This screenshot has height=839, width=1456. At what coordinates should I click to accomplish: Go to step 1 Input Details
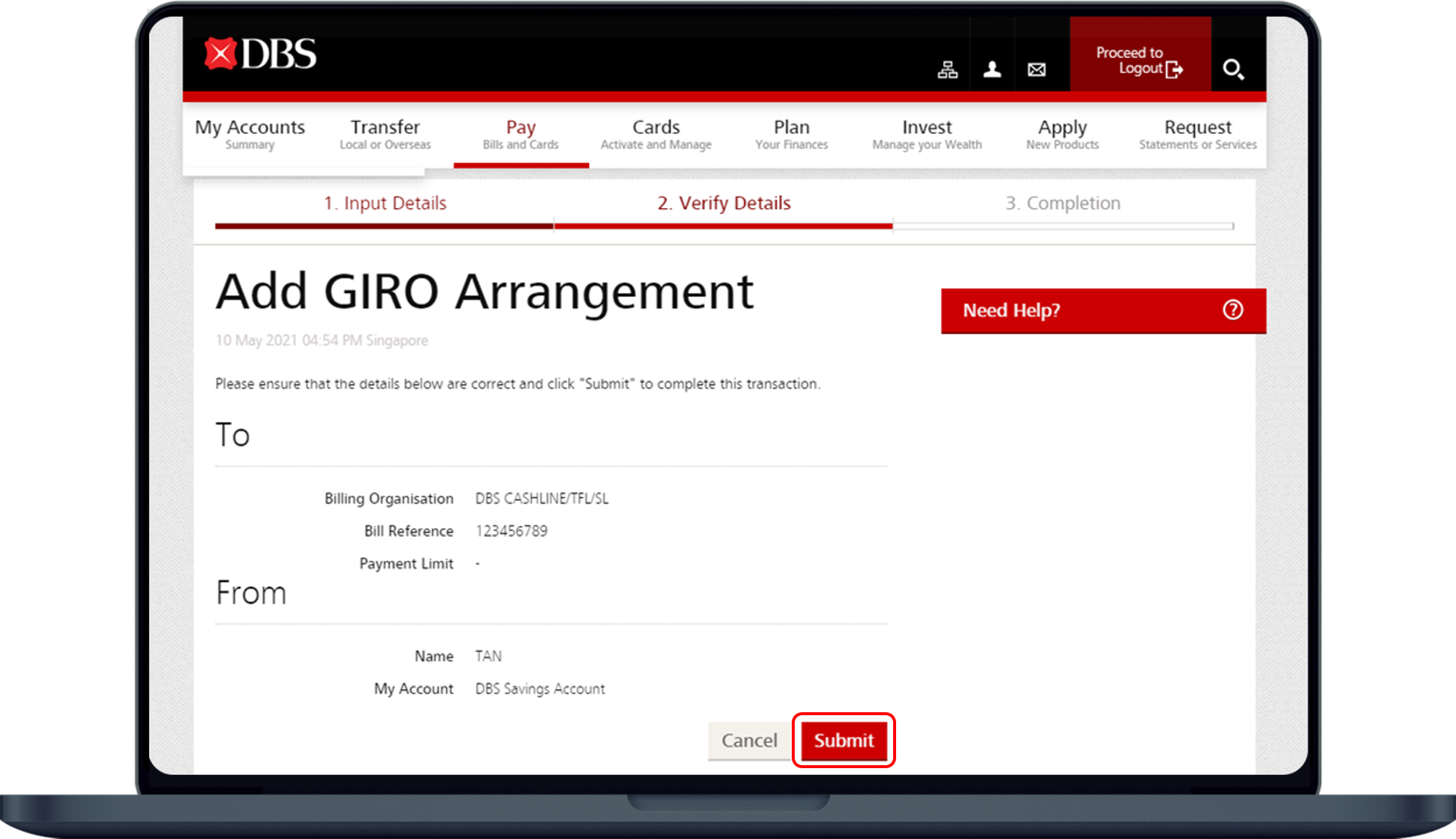[385, 204]
